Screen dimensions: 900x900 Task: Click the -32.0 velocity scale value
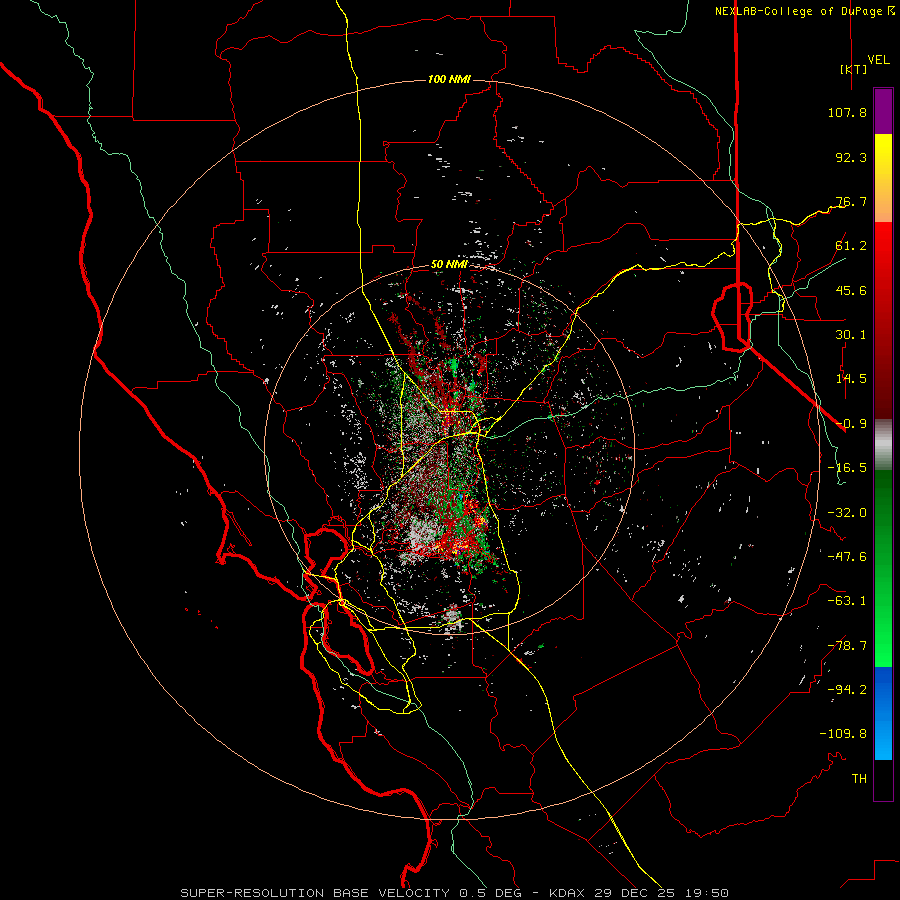pyautogui.click(x=847, y=513)
